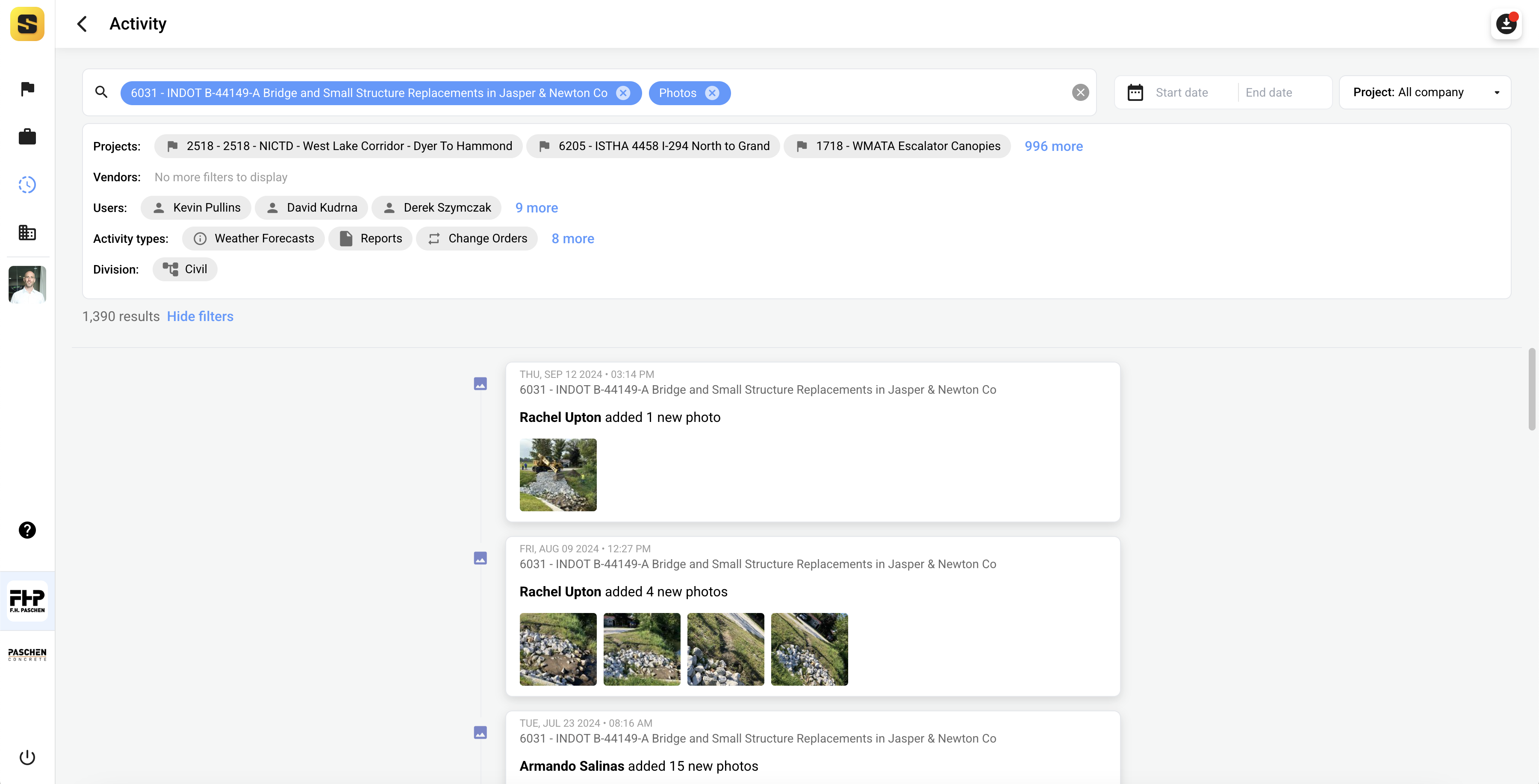This screenshot has width=1539, height=784.
Task: Open Rachel Upton's Sep 12 photo thumbnail
Action: (557, 475)
